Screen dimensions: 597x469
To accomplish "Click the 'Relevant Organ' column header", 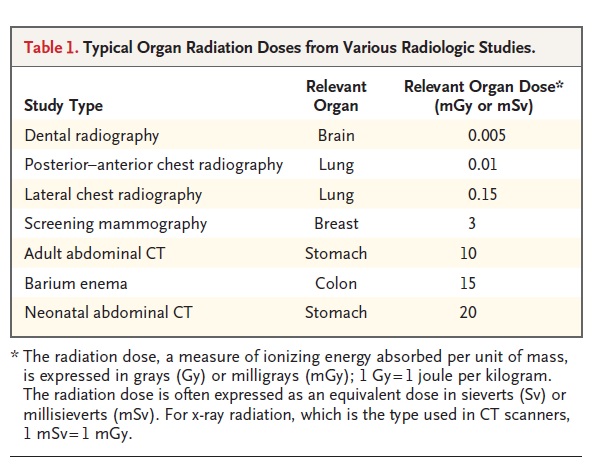I will tap(336, 96).
